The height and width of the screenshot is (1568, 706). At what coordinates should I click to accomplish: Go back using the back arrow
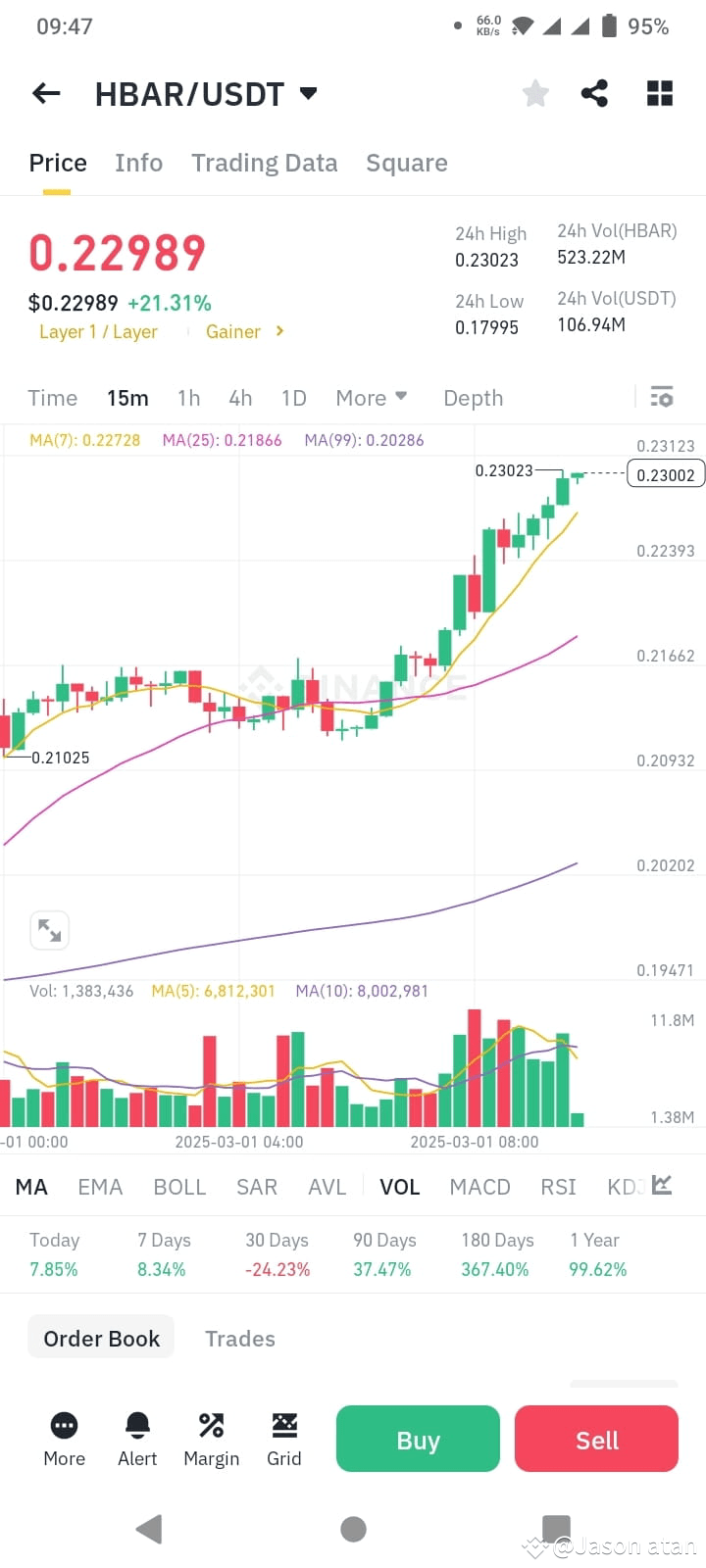tap(45, 93)
